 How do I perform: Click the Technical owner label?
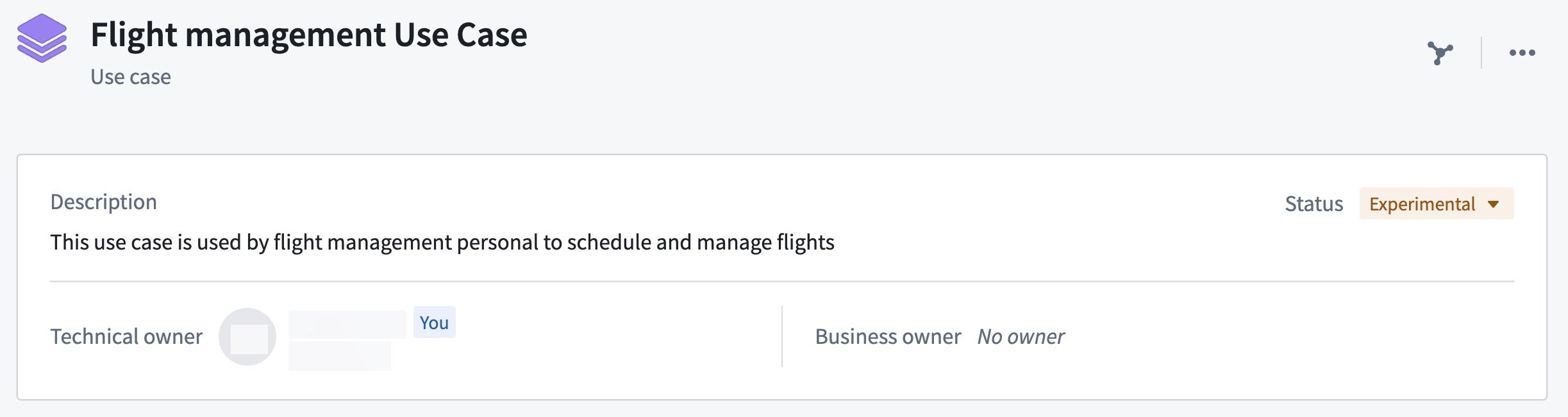coord(126,336)
